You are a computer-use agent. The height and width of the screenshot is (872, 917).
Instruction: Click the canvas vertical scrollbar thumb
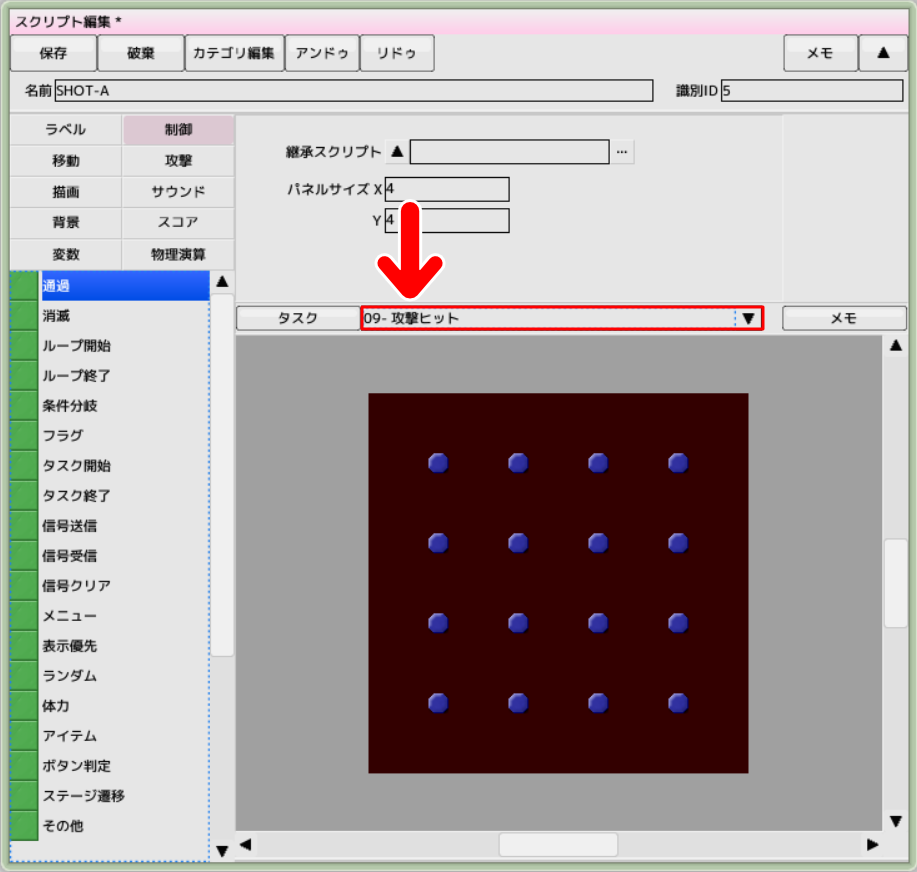[x=895, y=583]
